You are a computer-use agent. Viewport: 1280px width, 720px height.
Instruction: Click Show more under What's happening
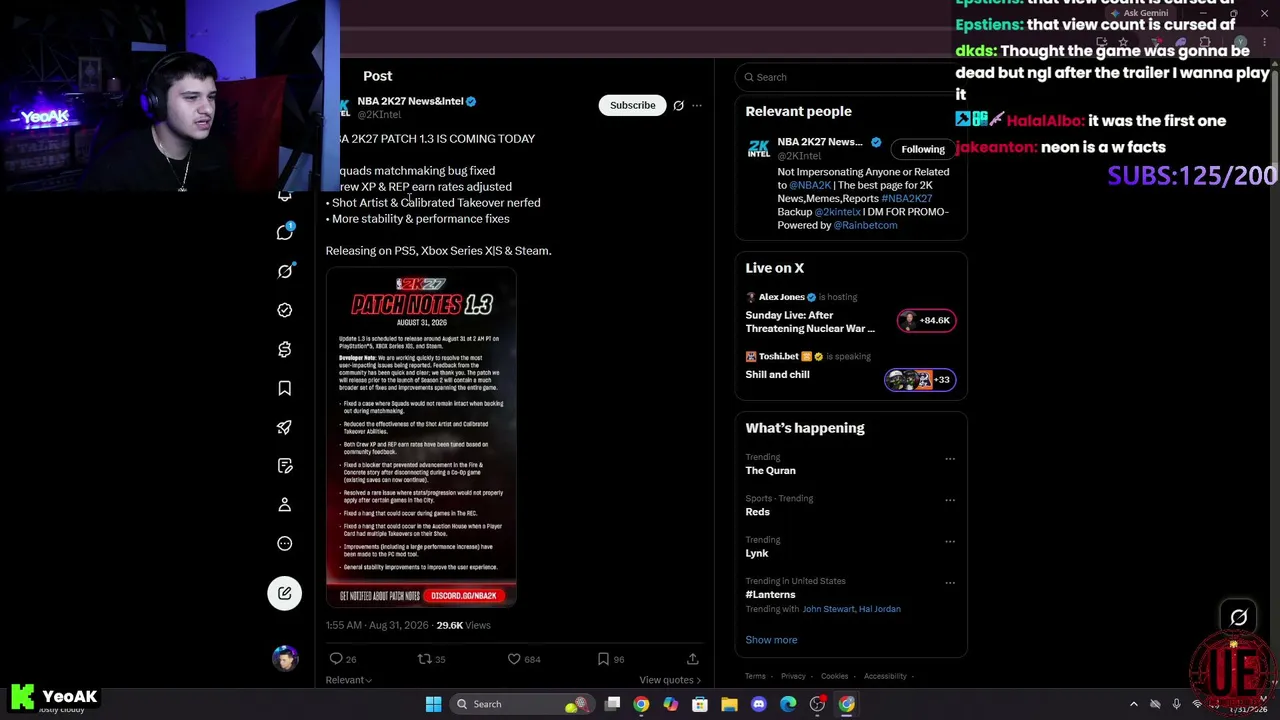coord(771,640)
